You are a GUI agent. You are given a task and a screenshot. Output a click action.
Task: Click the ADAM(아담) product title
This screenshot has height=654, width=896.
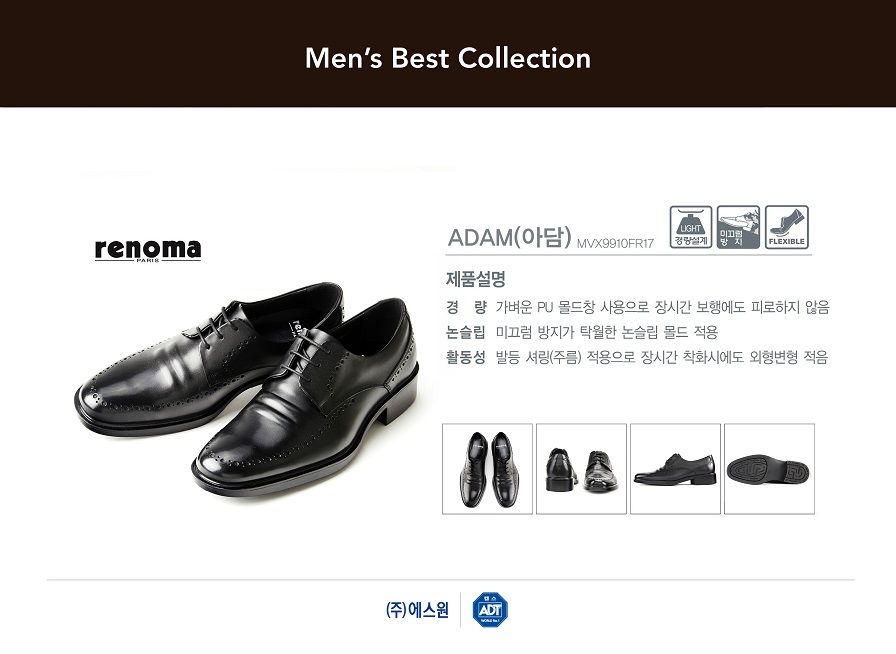pos(510,237)
